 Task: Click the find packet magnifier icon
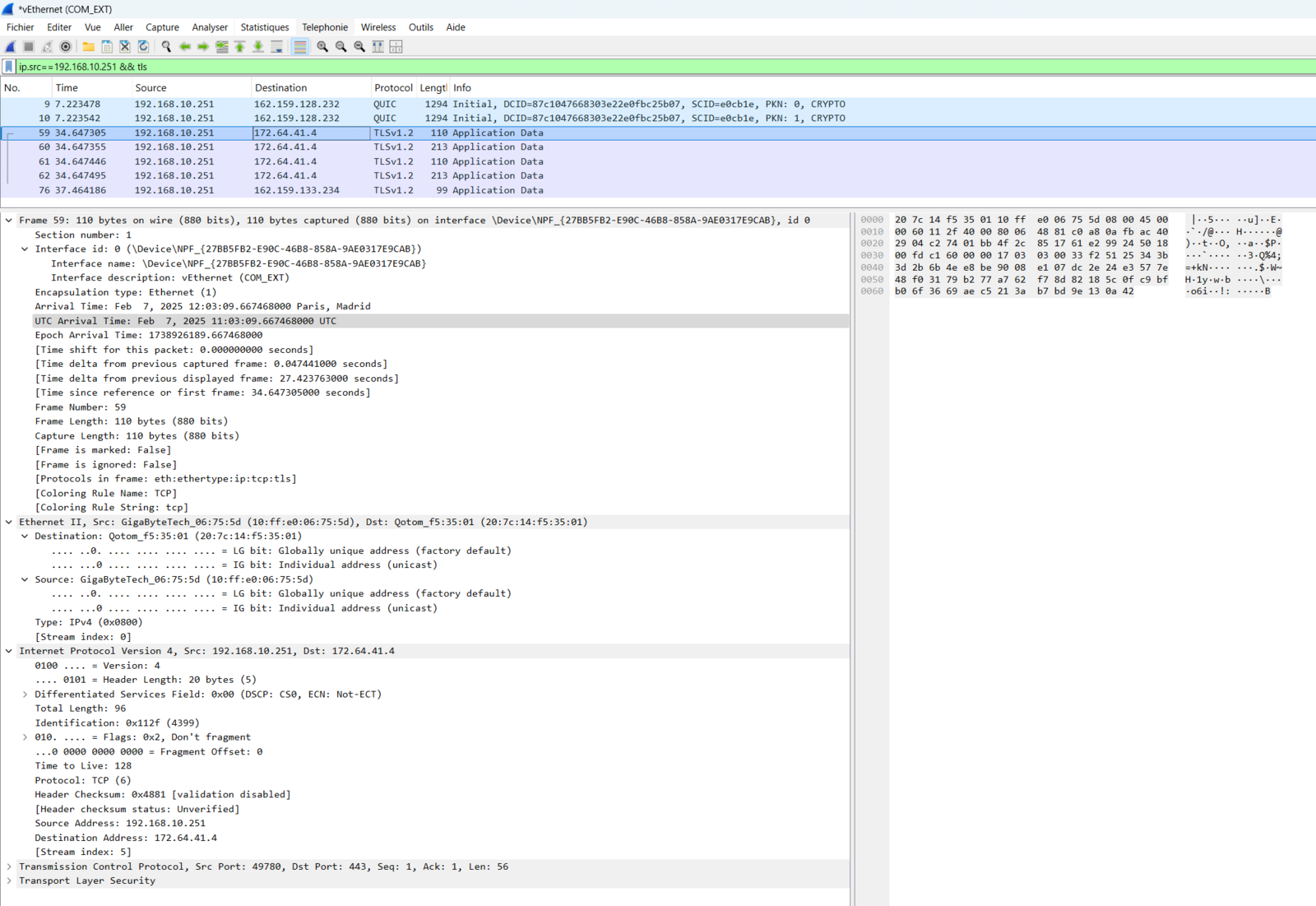click(x=166, y=47)
